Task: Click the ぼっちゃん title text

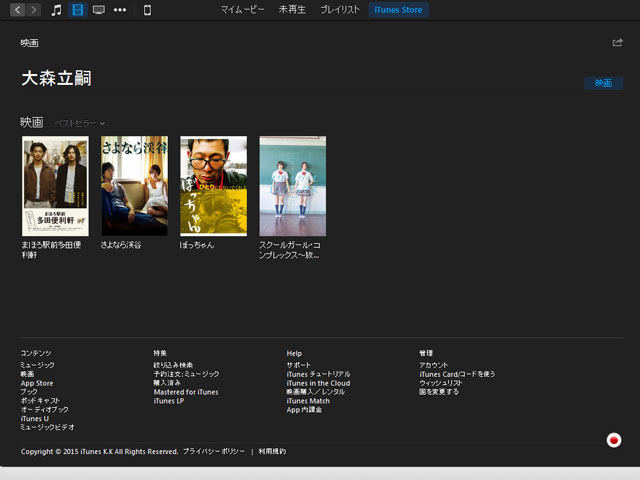Action: click(197, 245)
